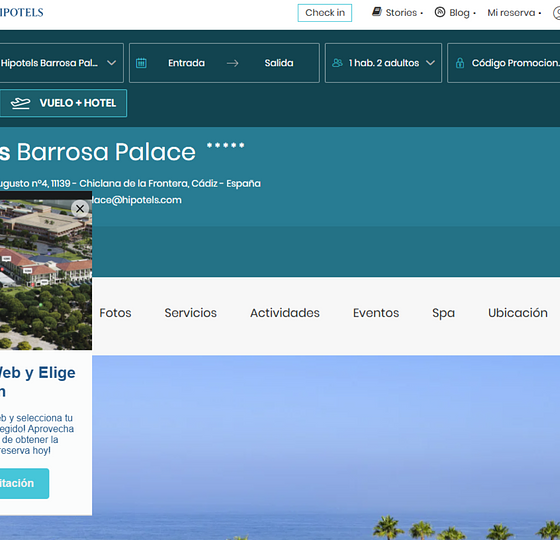Click the calendar icon in date field
The height and width of the screenshot is (540, 560).
(x=141, y=63)
